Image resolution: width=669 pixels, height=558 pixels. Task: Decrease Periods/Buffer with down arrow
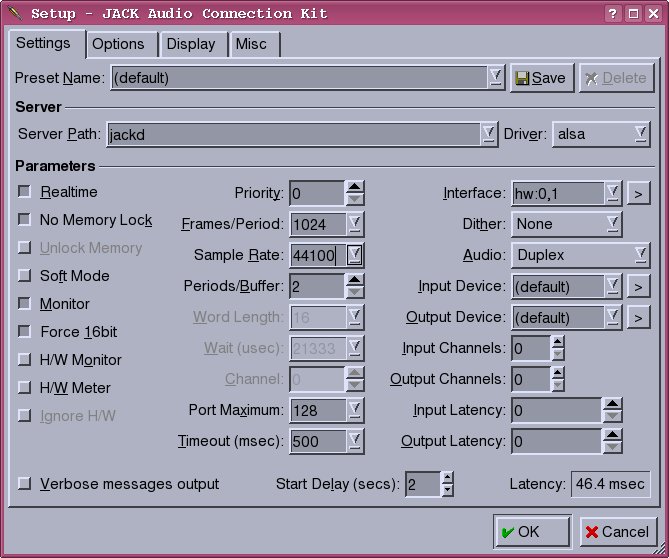[x=354, y=292]
